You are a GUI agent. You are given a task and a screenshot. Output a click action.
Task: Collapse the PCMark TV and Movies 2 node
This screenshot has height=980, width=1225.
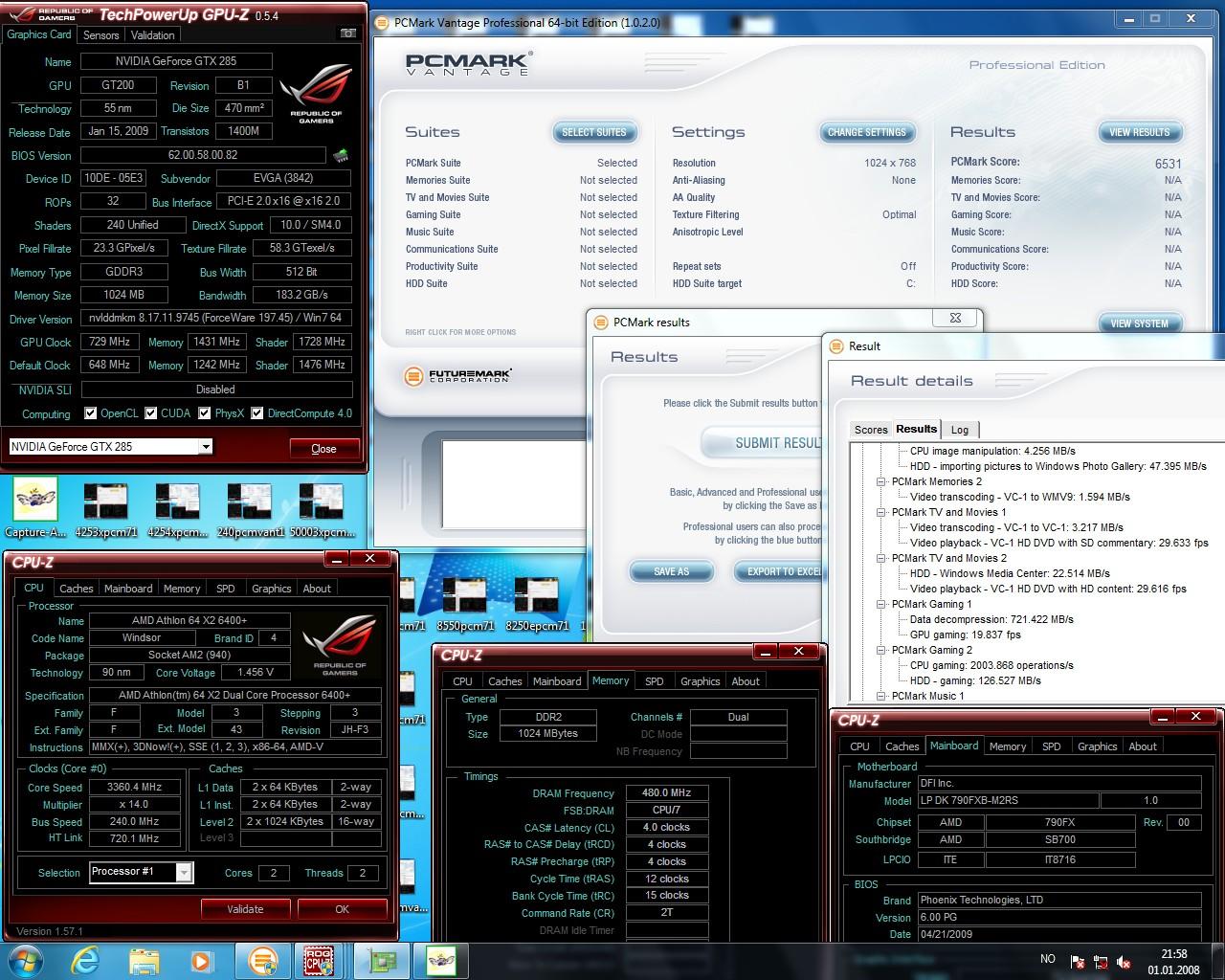coord(880,558)
